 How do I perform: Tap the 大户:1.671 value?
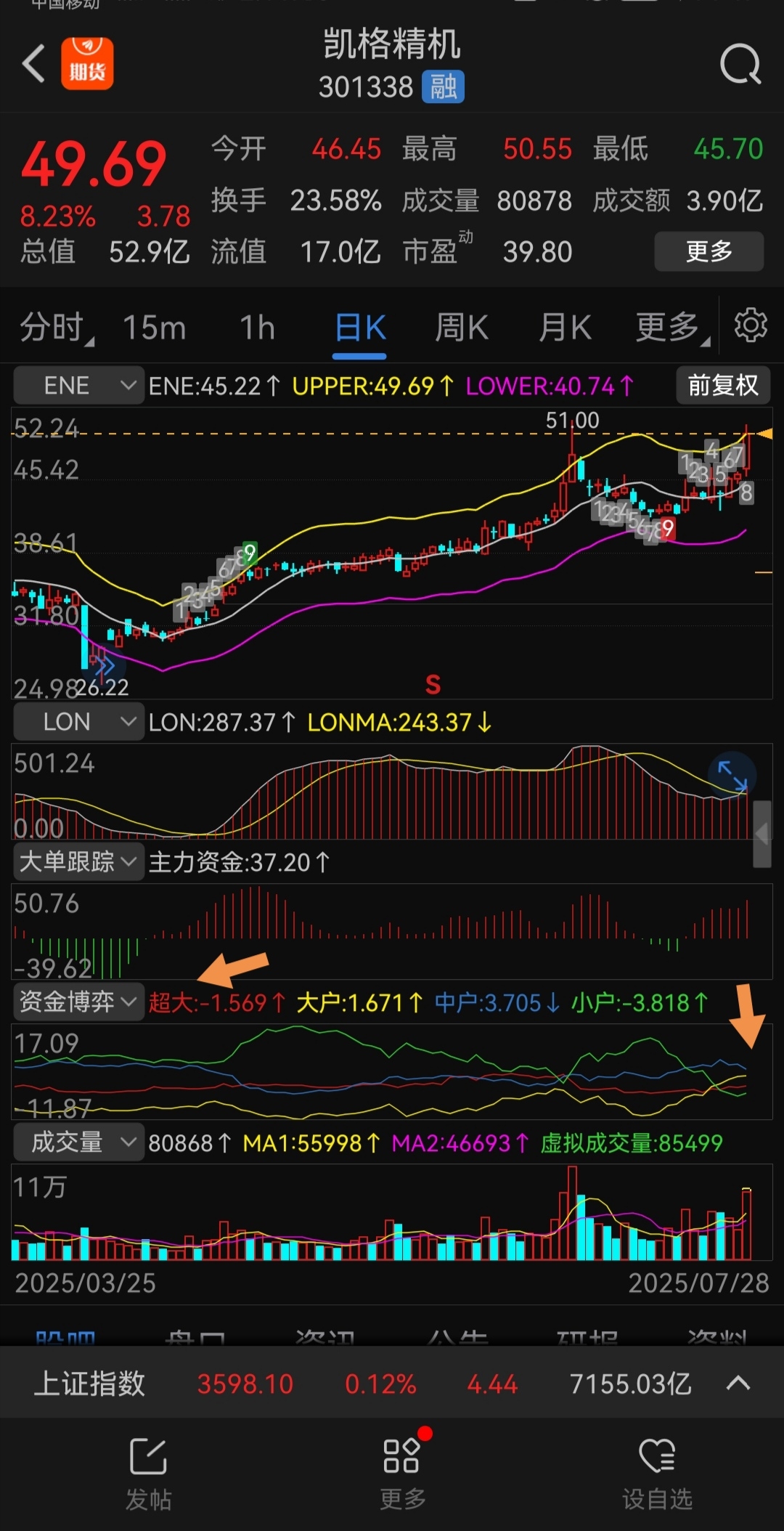359,1003
